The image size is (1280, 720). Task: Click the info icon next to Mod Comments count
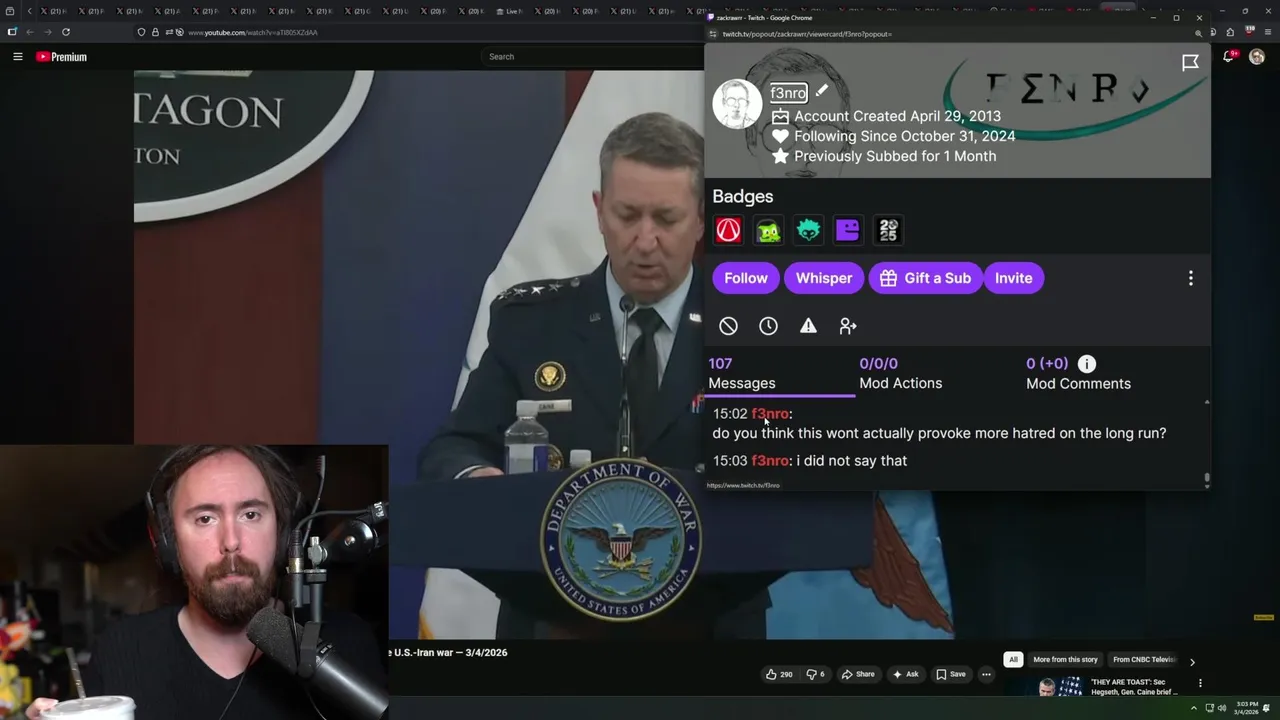tap(1087, 364)
